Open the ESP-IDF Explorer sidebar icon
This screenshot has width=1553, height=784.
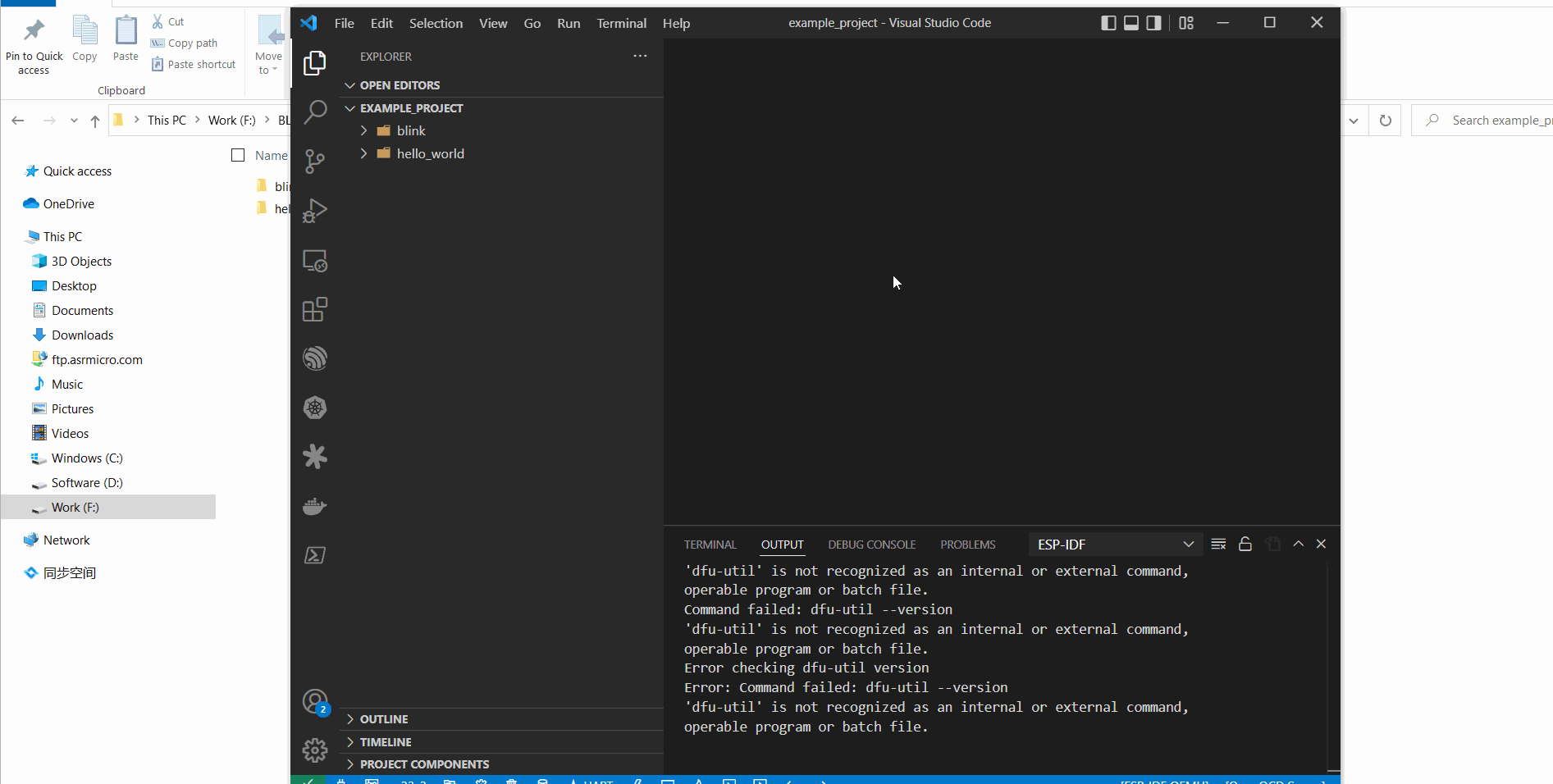pyautogui.click(x=314, y=358)
